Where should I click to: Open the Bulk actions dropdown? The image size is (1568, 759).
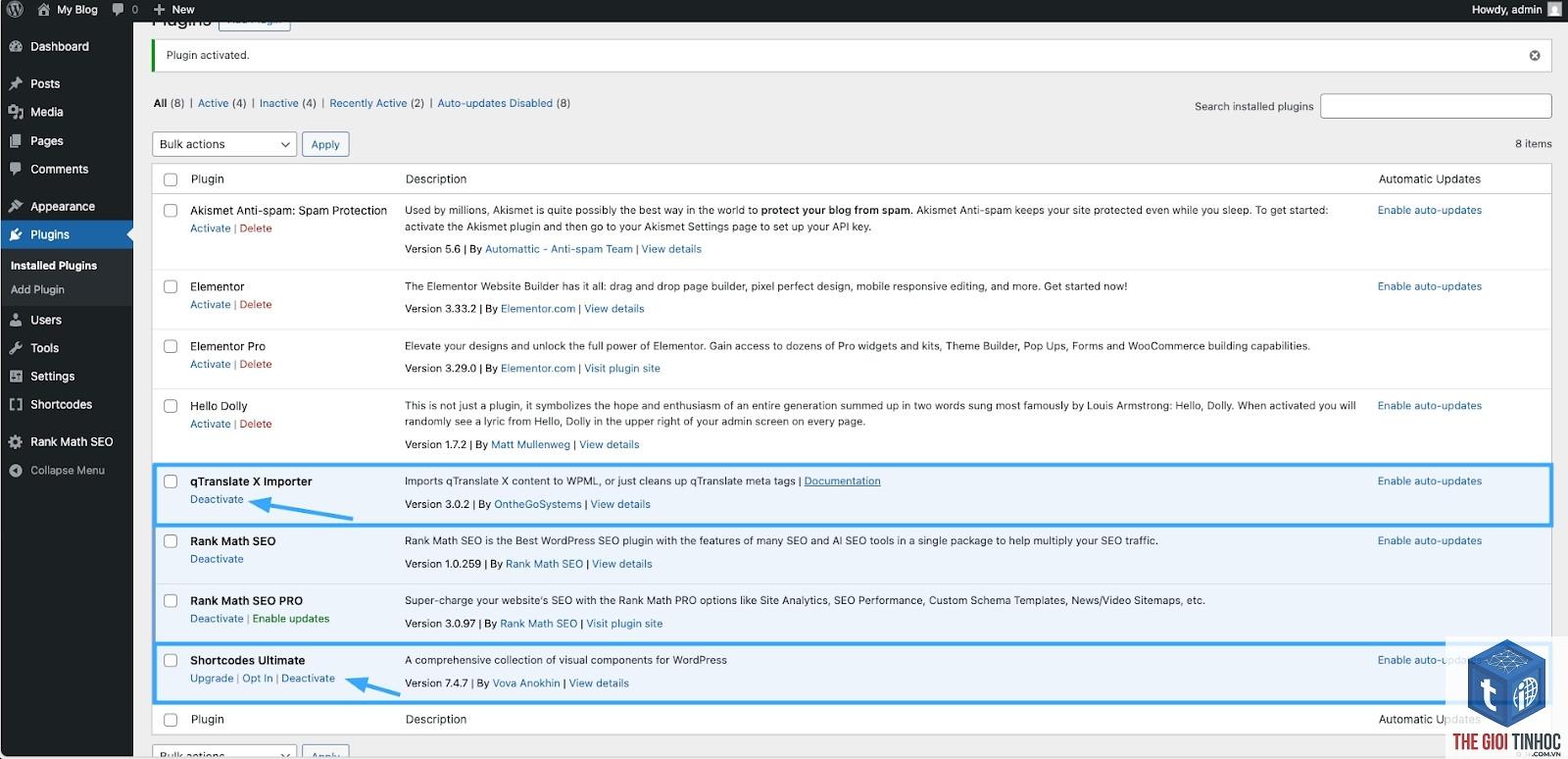(224, 144)
